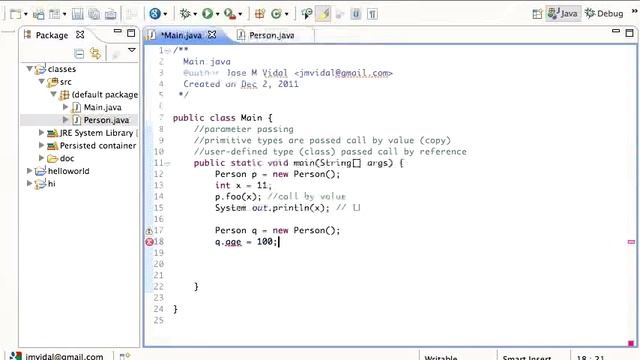This screenshot has height=360, width=640.
Task: Click the New Java Package icon
Action: pos(260,14)
